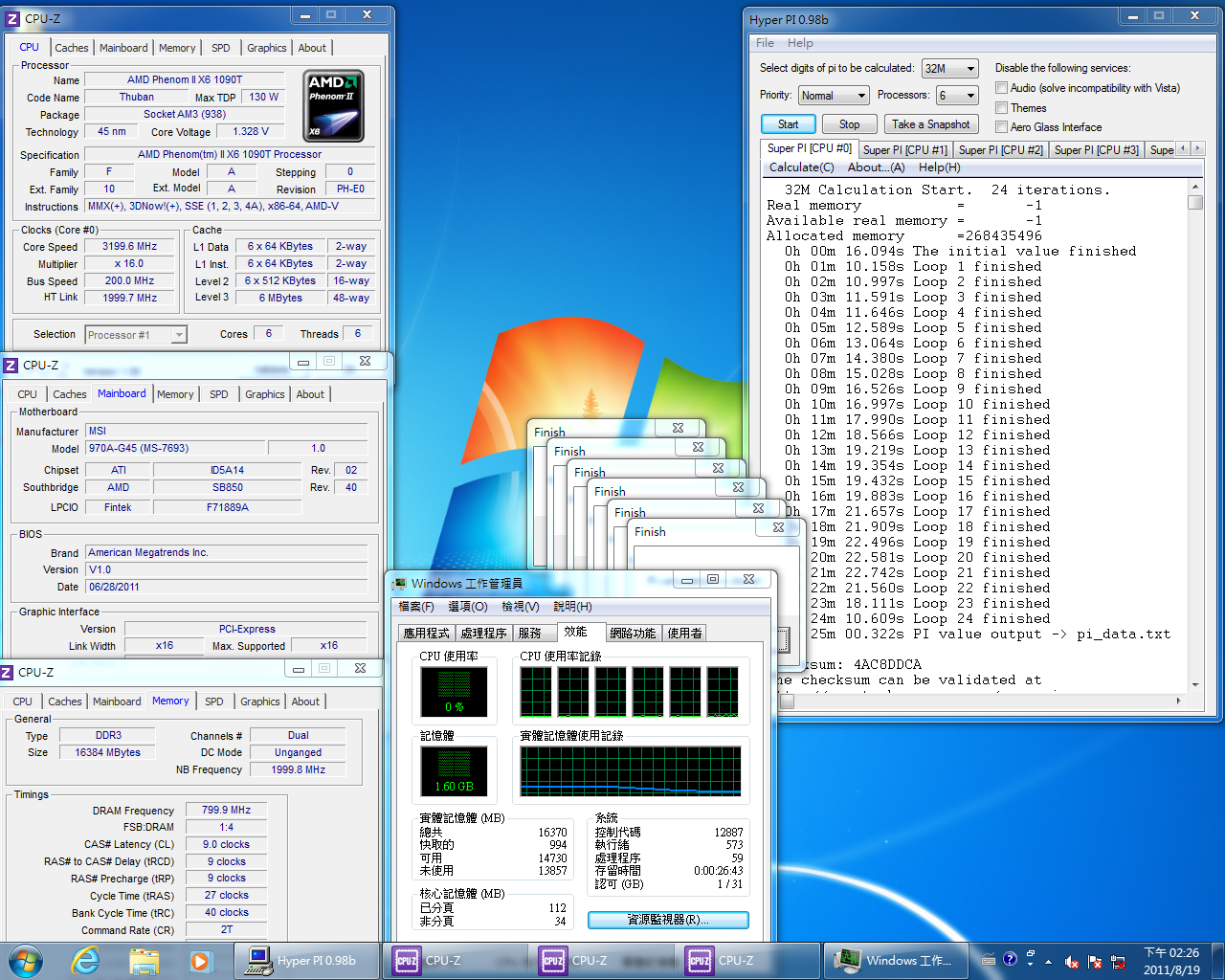The width and height of the screenshot is (1225, 980).
Task: Open the clock showing 02:26 in tray
Action: coord(1171,961)
